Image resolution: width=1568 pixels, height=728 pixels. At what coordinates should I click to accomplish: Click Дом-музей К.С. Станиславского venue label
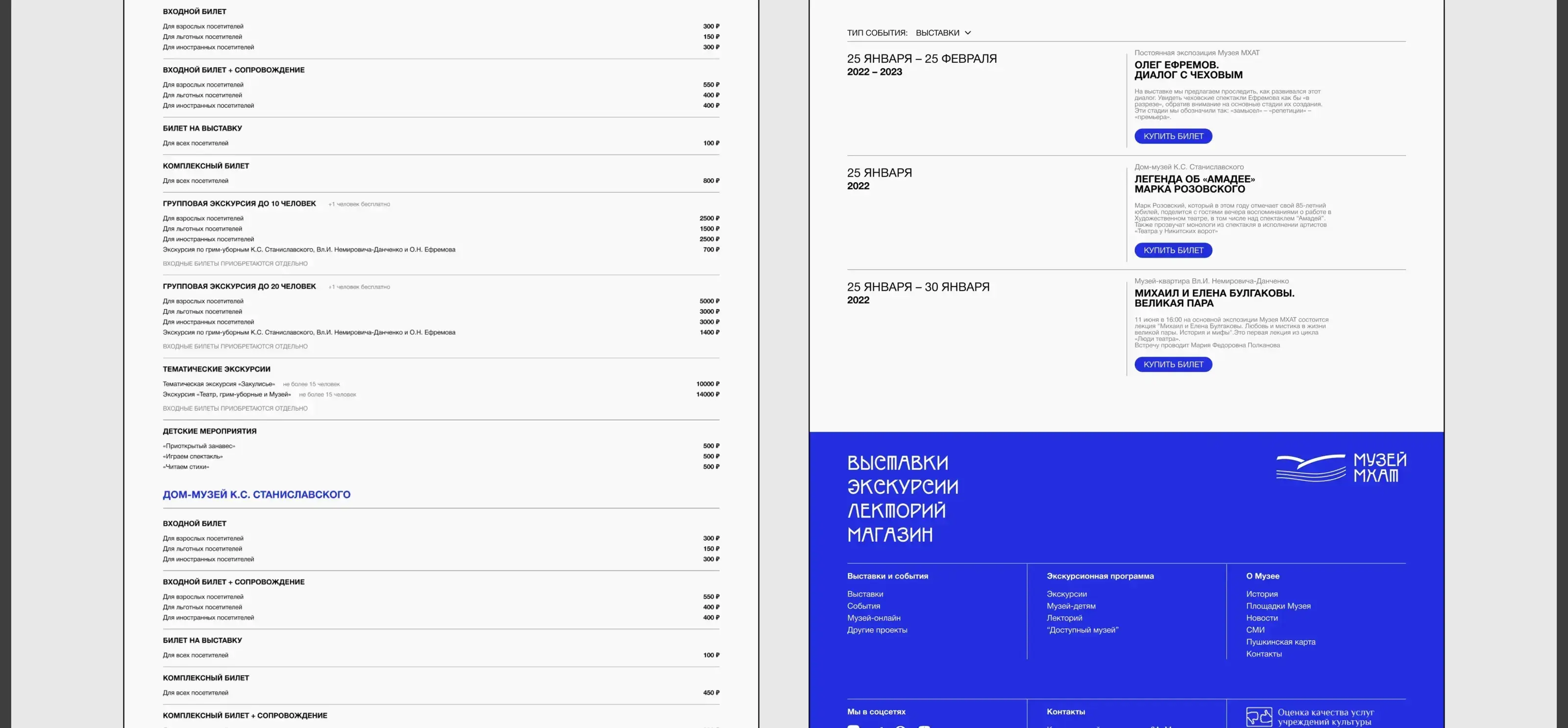pos(1189,167)
